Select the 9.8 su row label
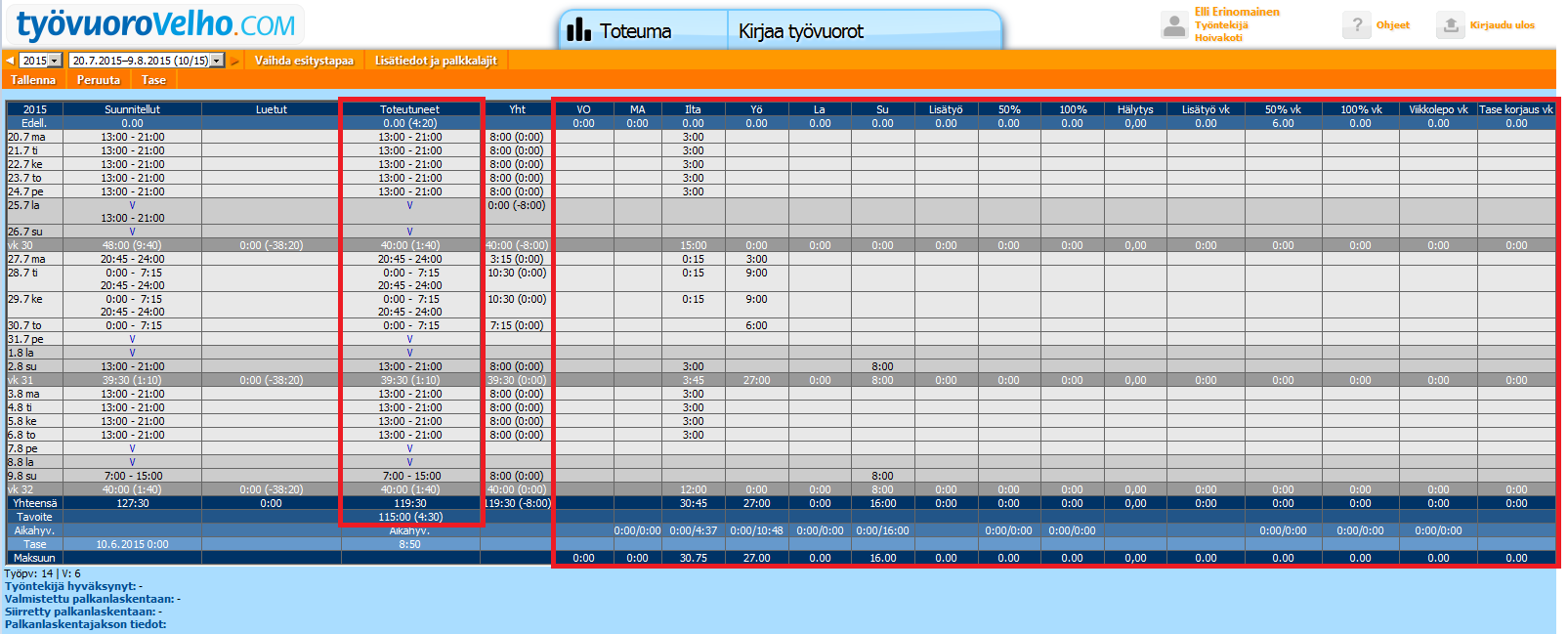 point(22,476)
